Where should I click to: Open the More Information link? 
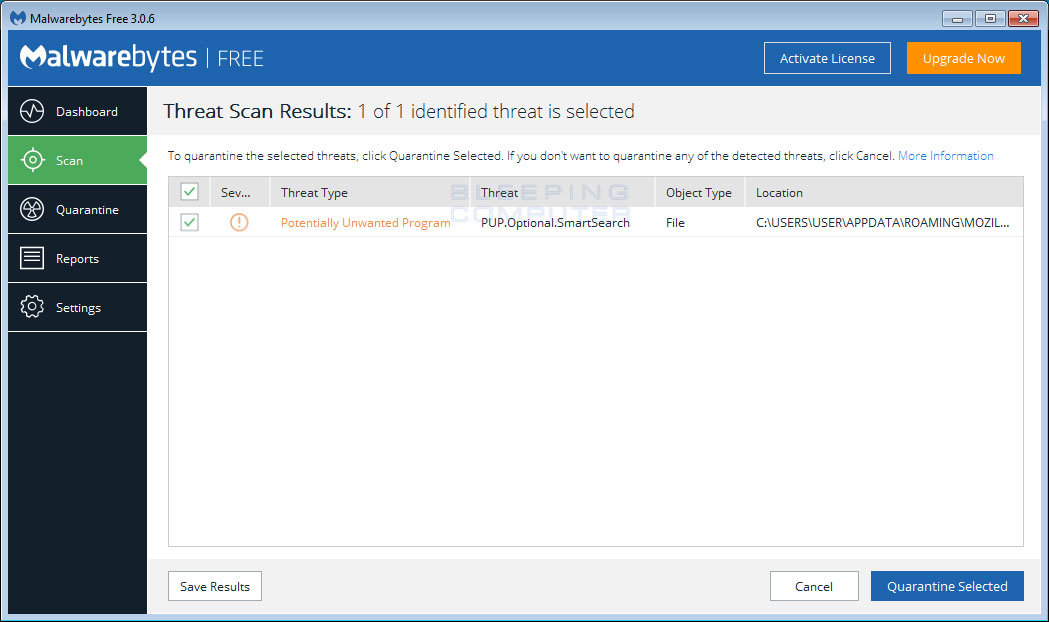coord(945,156)
